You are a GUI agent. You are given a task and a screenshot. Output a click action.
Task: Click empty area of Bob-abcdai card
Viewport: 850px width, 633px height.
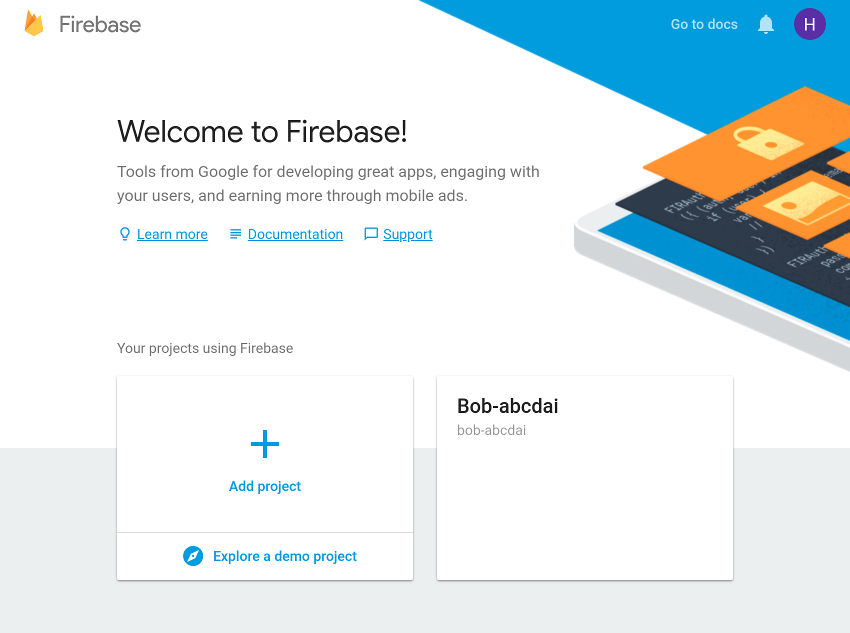[584, 509]
